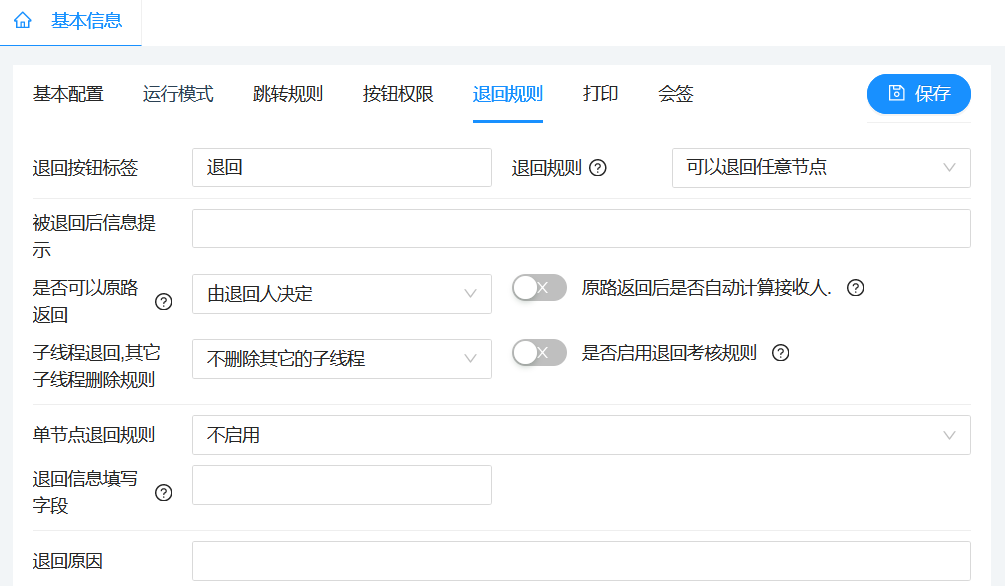
Task: Click help icon beside 退回信息填写字段
Action: 164,492
